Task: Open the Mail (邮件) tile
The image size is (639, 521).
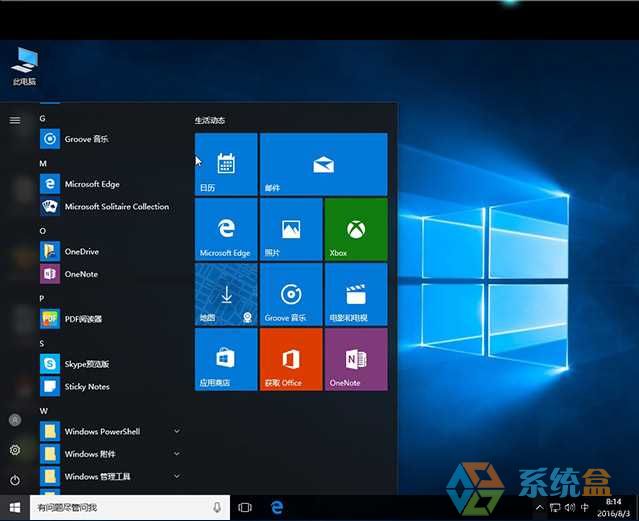Action: pyautogui.click(x=322, y=163)
